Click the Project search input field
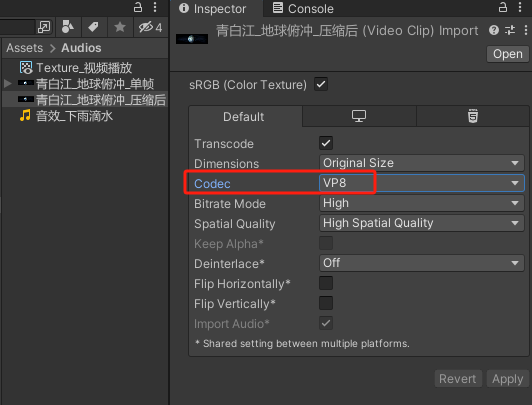This screenshot has height=405, width=532. 18,27
